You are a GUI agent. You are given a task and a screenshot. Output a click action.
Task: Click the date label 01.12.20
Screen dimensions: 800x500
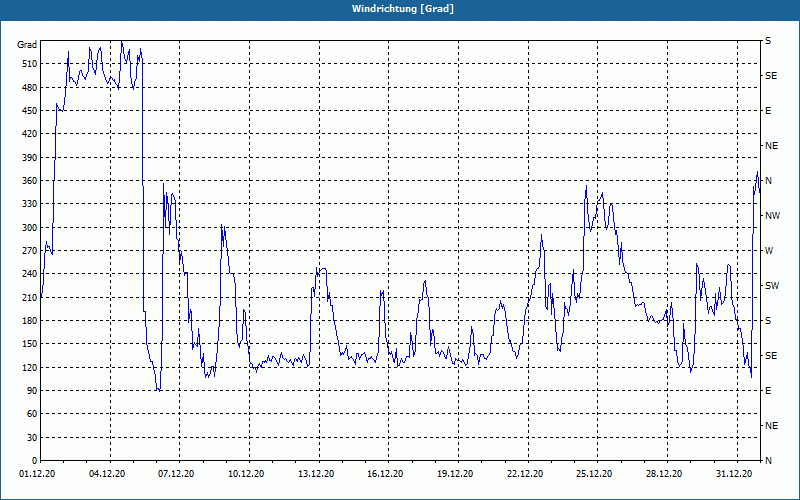37,474
